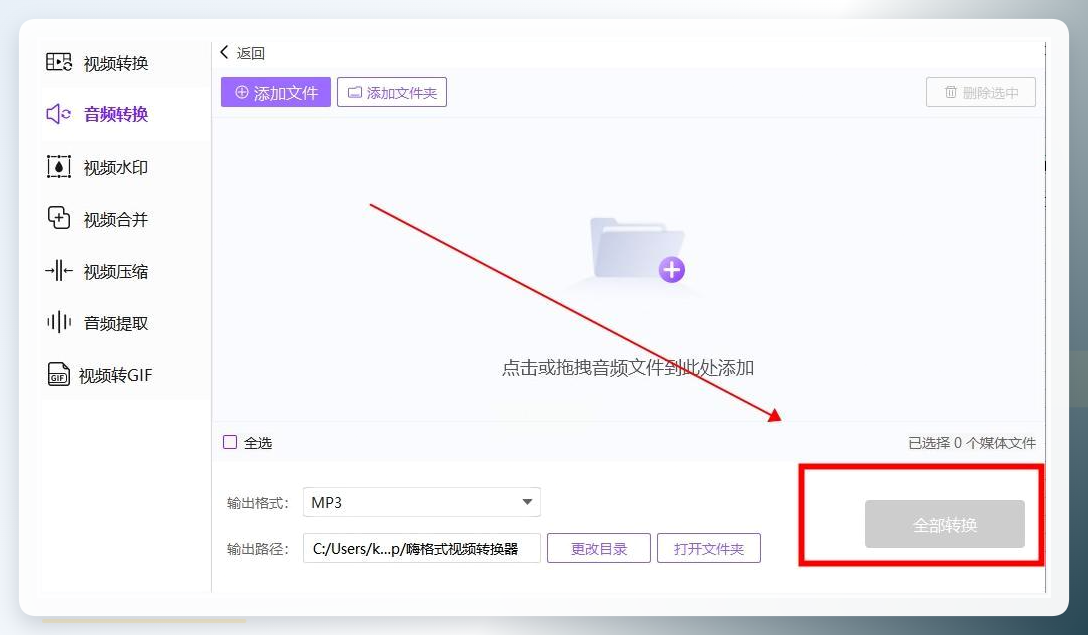Click the 添加文件夹 button

[x=392, y=92]
